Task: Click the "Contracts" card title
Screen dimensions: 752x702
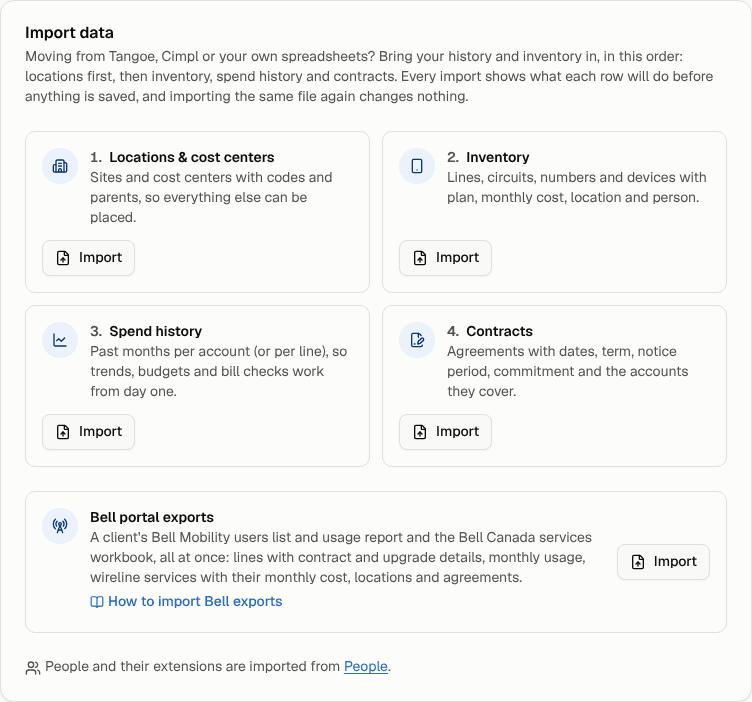Action: 499,331
